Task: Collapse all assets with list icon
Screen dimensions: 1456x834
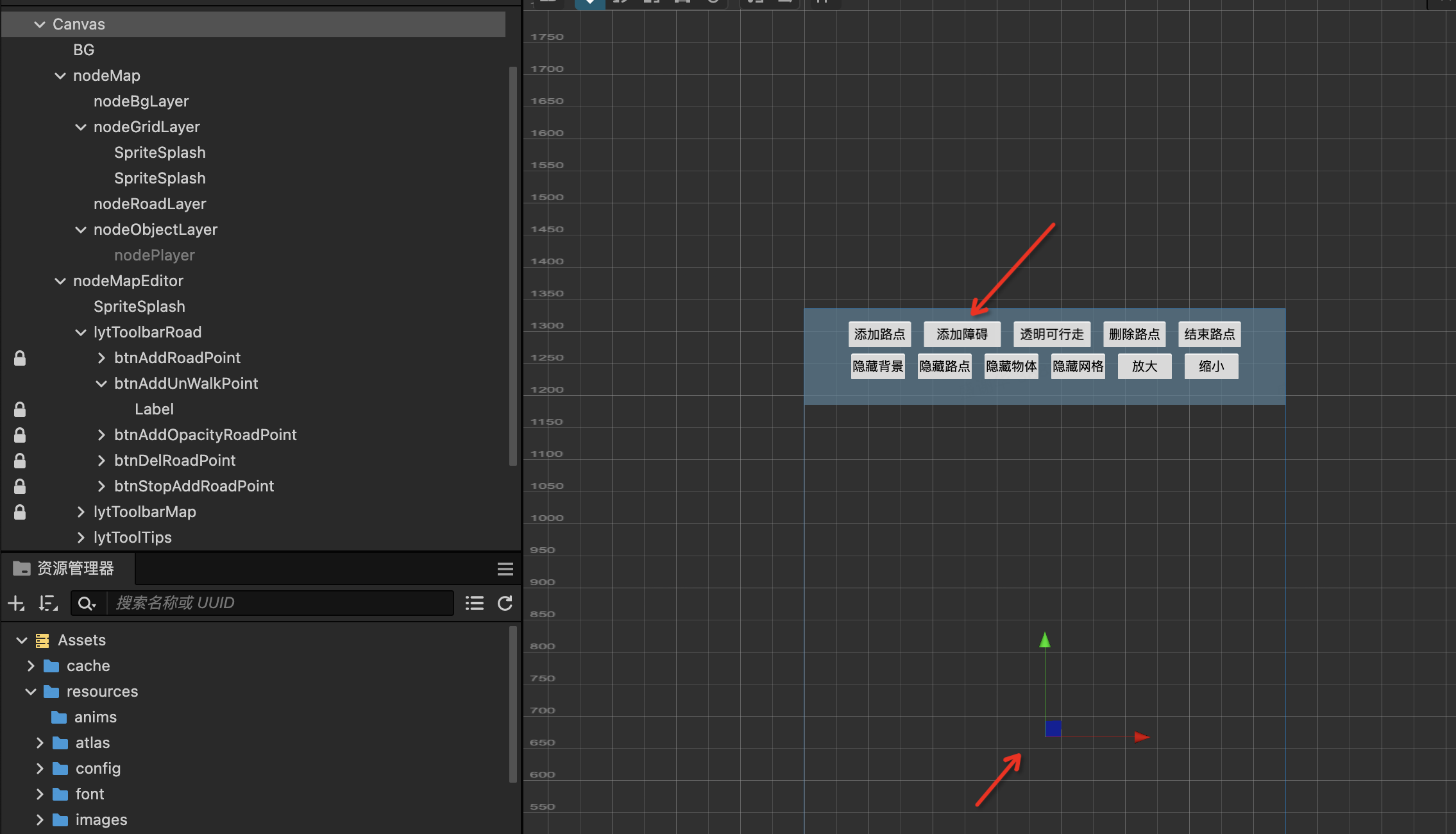Action: point(474,603)
